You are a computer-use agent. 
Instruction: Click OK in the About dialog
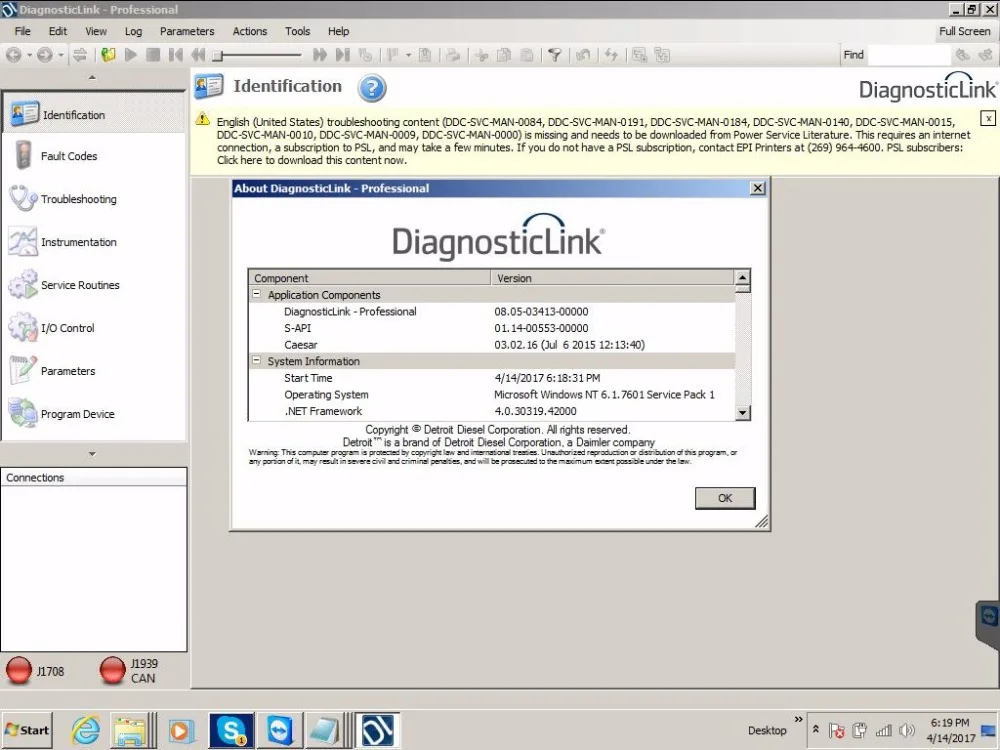[725, 498]
